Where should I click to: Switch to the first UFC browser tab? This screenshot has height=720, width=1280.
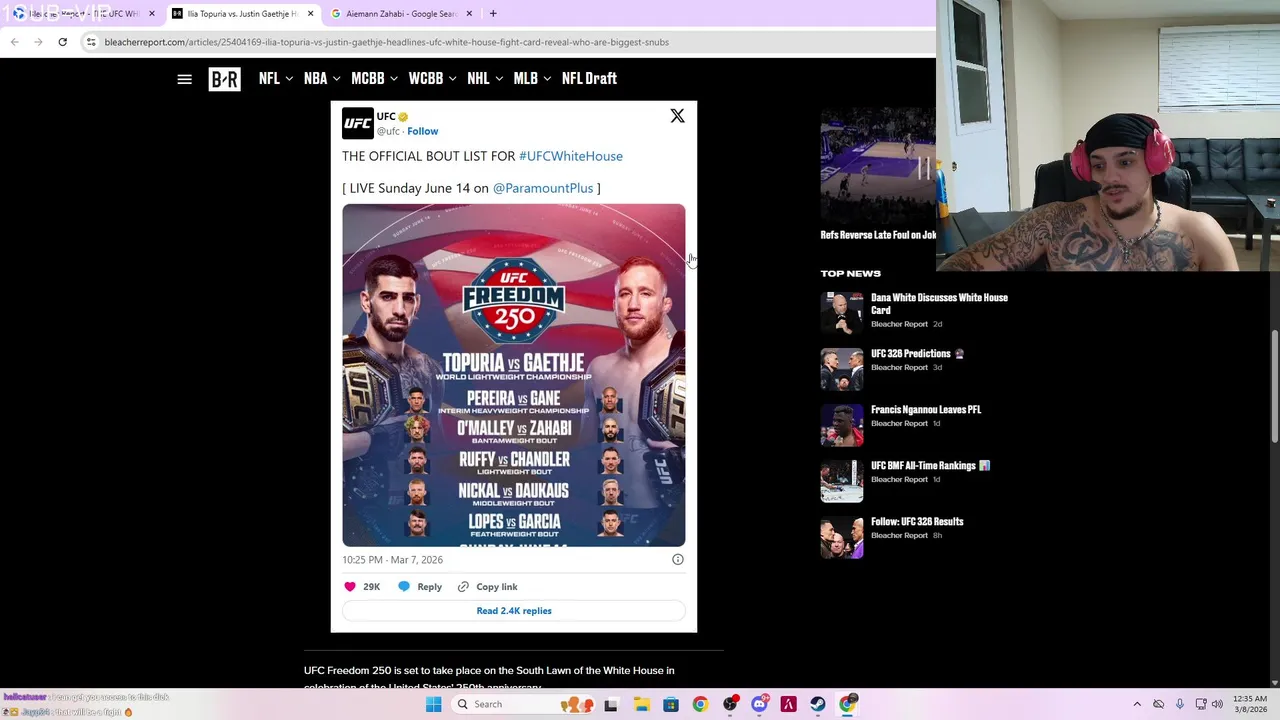click(82, 14)
